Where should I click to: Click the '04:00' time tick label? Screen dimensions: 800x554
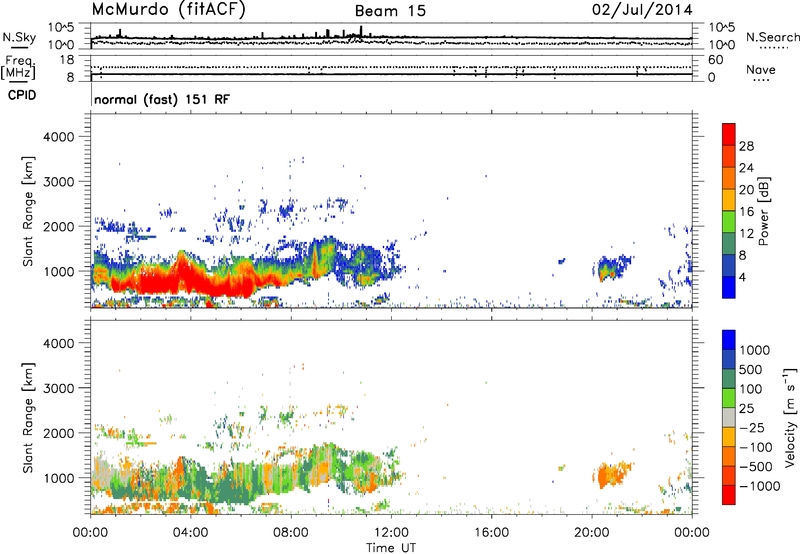coord(190,533)
